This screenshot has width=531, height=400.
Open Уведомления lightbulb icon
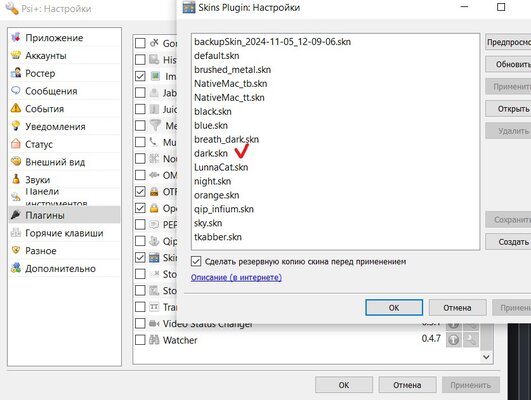click(x=16, y=126)
